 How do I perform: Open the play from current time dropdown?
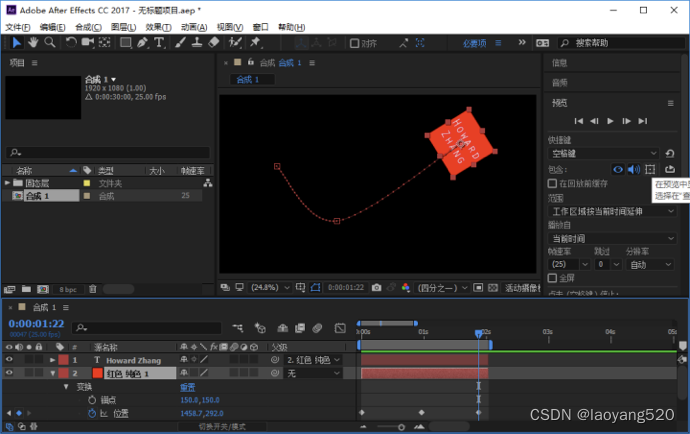click(x=612, y=239)
